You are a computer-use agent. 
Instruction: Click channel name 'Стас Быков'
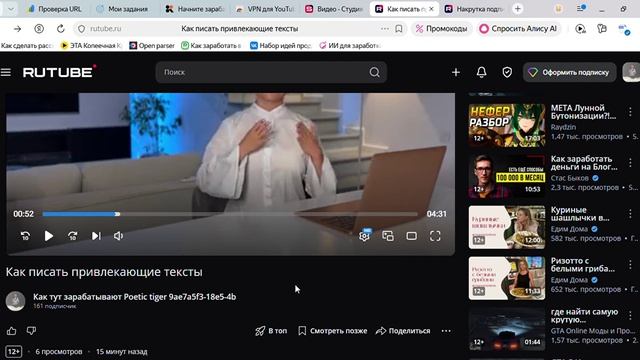[569, 178]
